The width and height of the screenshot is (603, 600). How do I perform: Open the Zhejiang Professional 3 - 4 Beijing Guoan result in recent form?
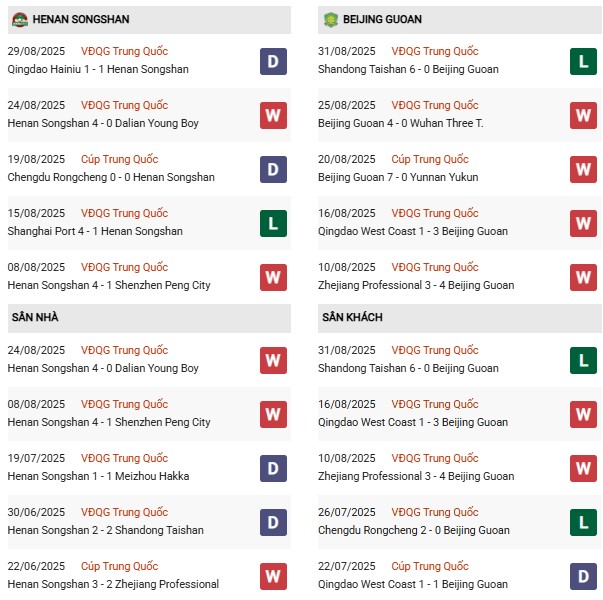pyautogui.click(x=416, y=285)
